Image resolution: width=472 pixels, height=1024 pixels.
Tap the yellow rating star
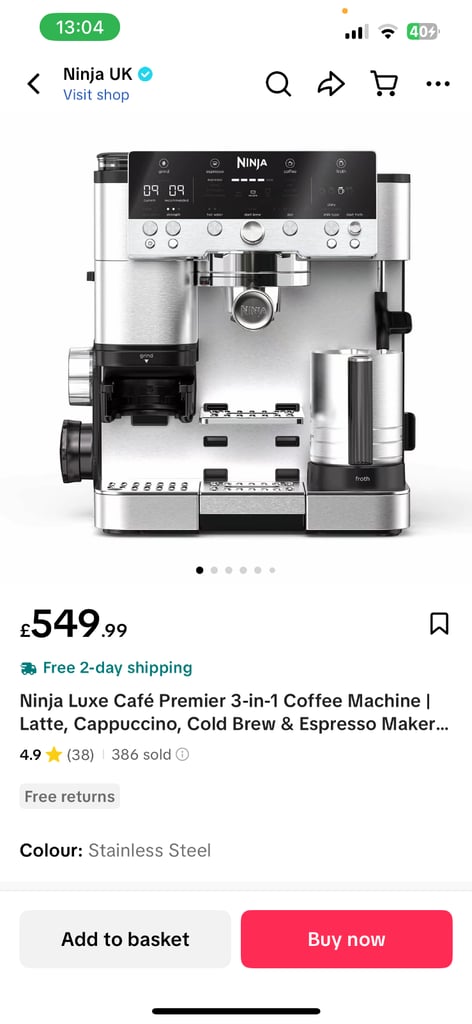(54, 755)
